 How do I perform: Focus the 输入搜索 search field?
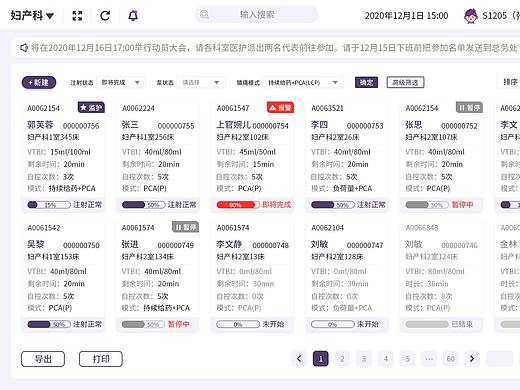coord(256,14)
